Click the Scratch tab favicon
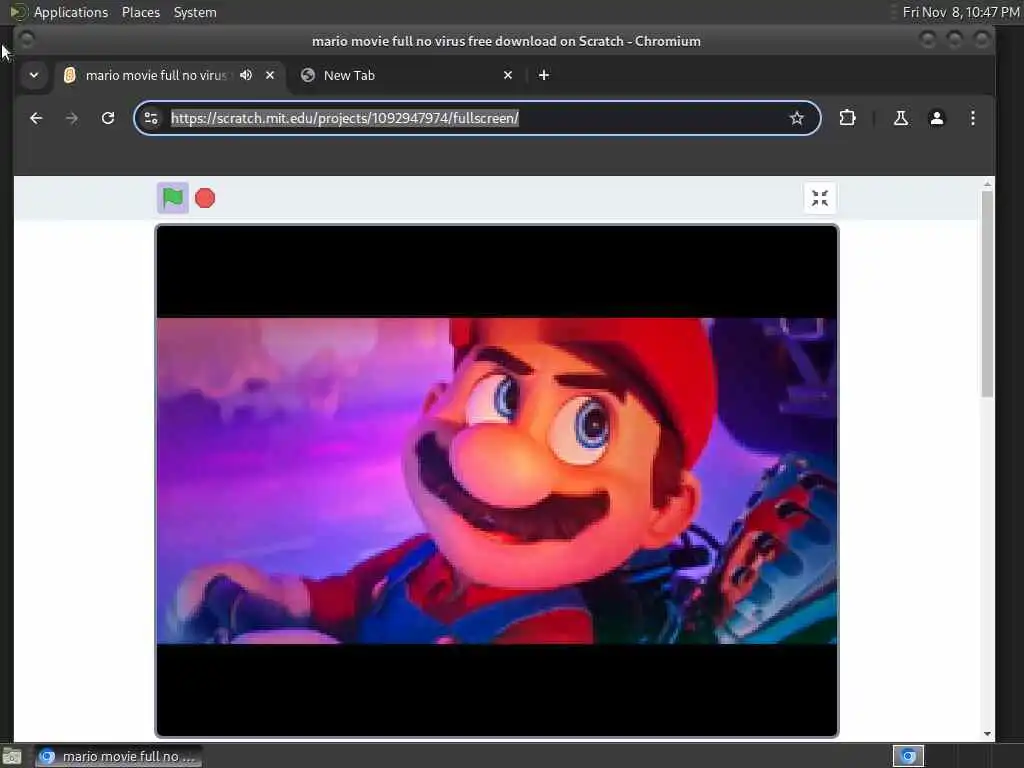This screenshot has height=768, width=1024. click(69, 75)
